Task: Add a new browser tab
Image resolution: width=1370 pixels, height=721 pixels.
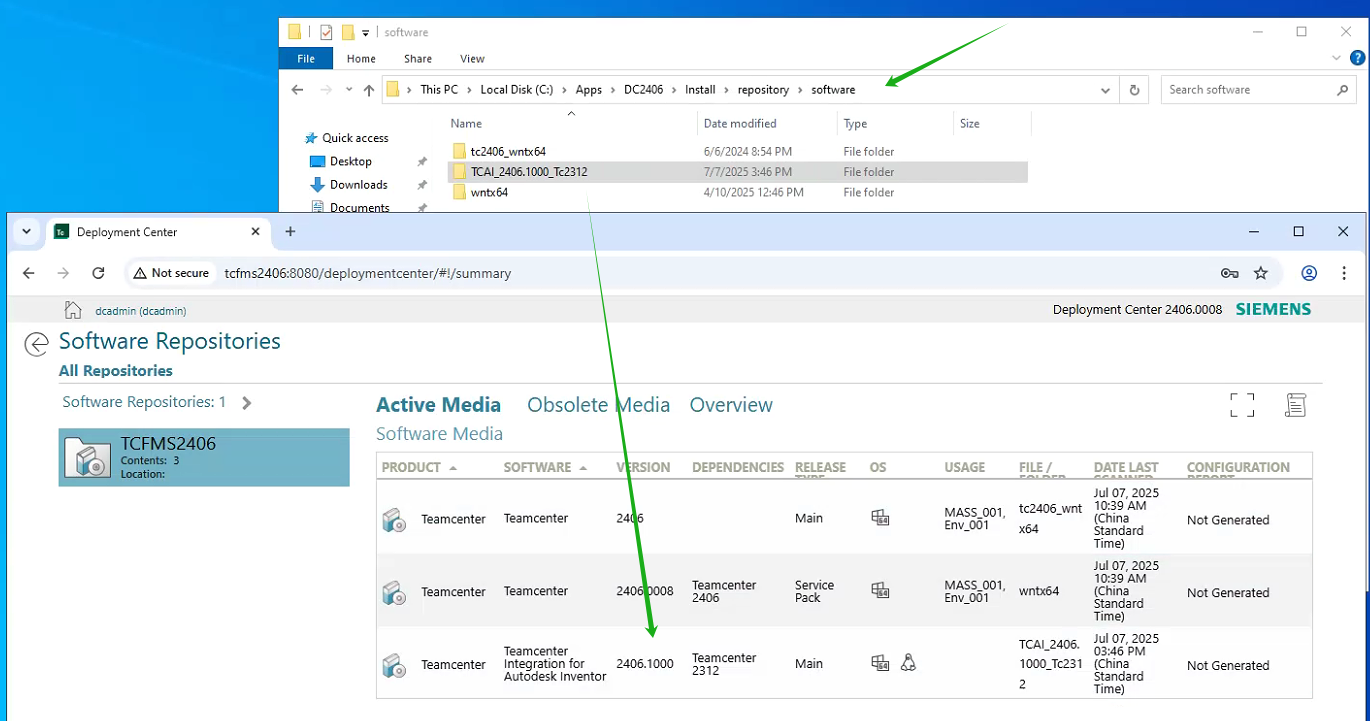Action: (x=290, y=231)
